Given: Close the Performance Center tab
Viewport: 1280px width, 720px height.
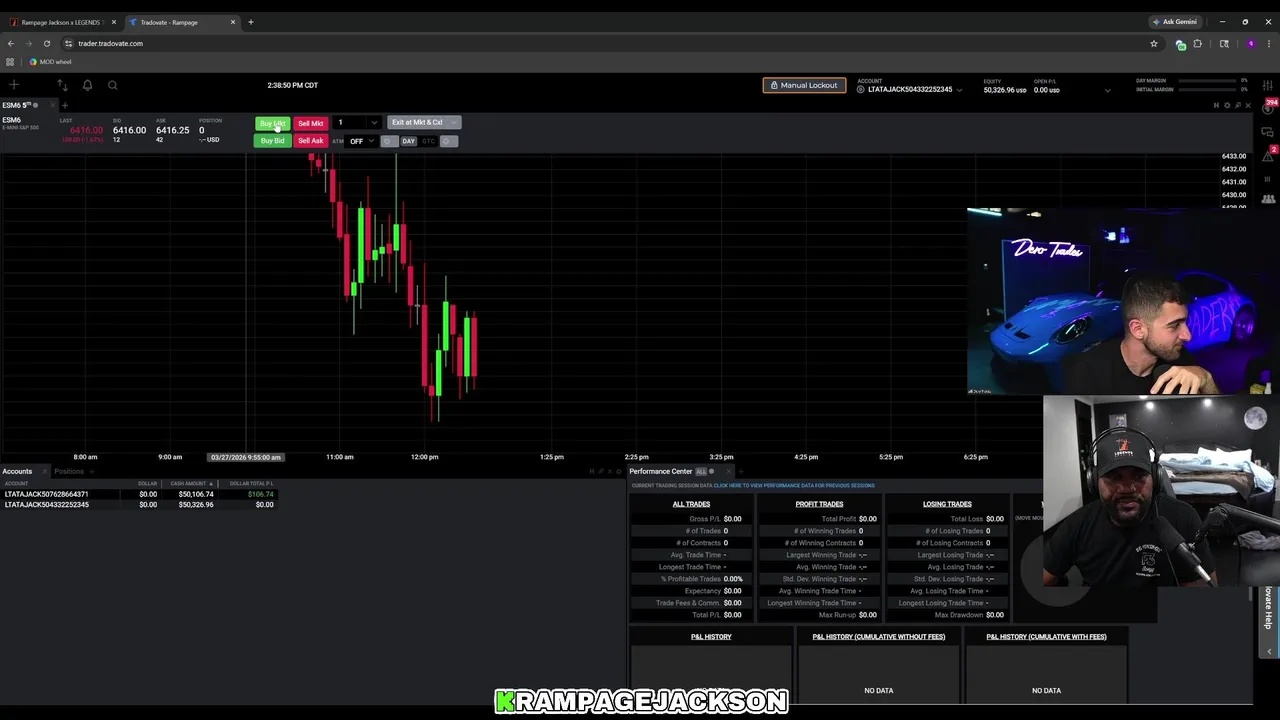Looking at the screenshot, I should click(728, 471).
